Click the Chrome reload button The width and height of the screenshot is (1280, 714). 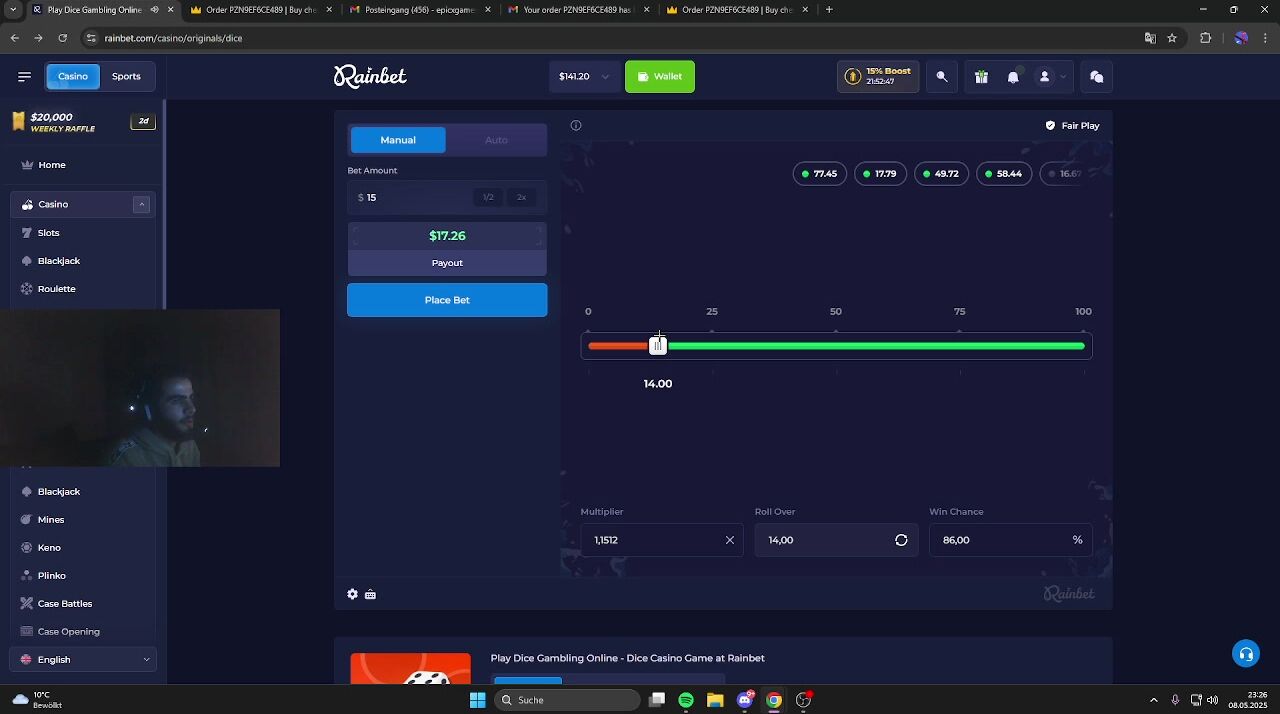tap(62, 38)
